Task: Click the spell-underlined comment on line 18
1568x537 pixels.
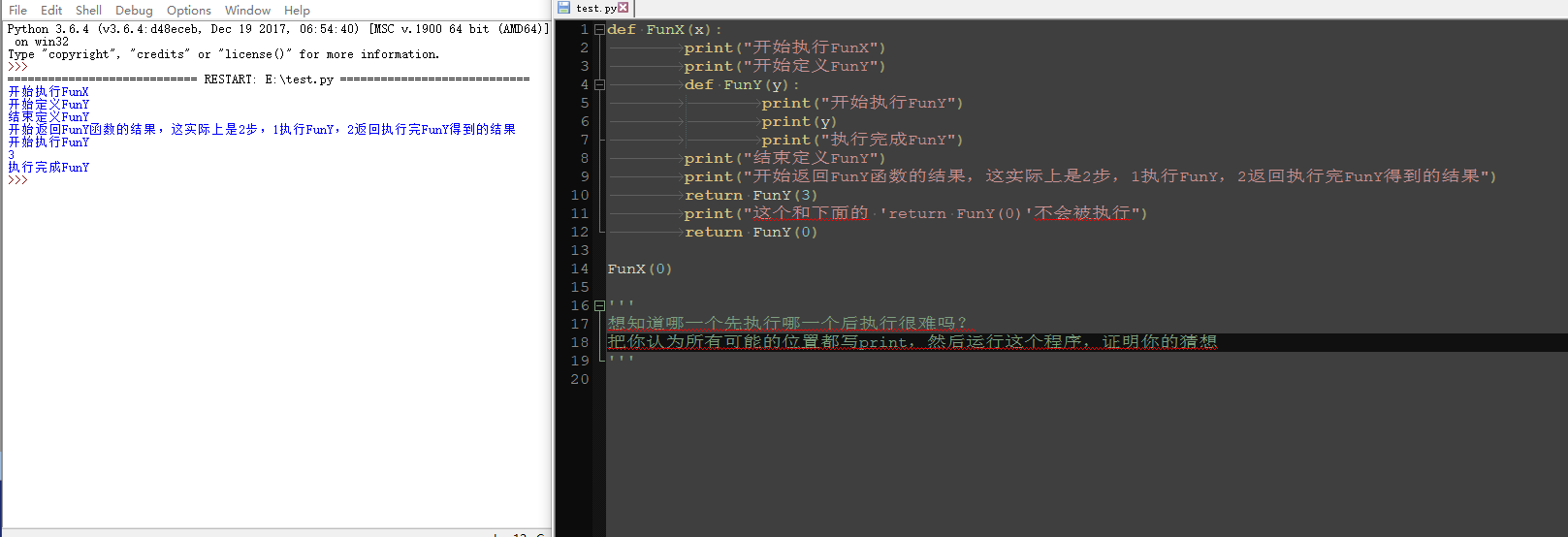Action: click(x=912, y=342)
